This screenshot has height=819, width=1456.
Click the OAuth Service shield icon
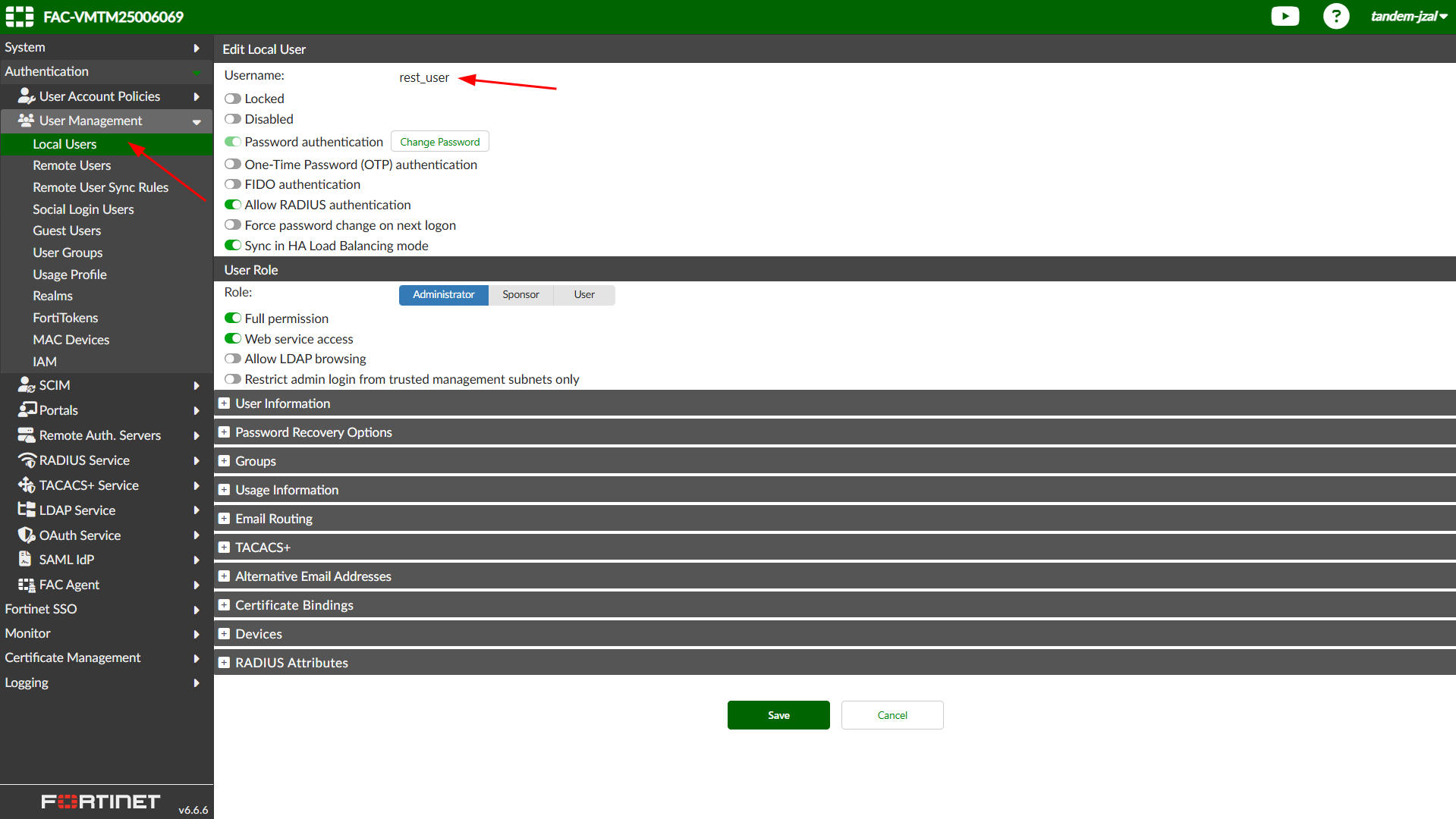click(x=27, y=535)
